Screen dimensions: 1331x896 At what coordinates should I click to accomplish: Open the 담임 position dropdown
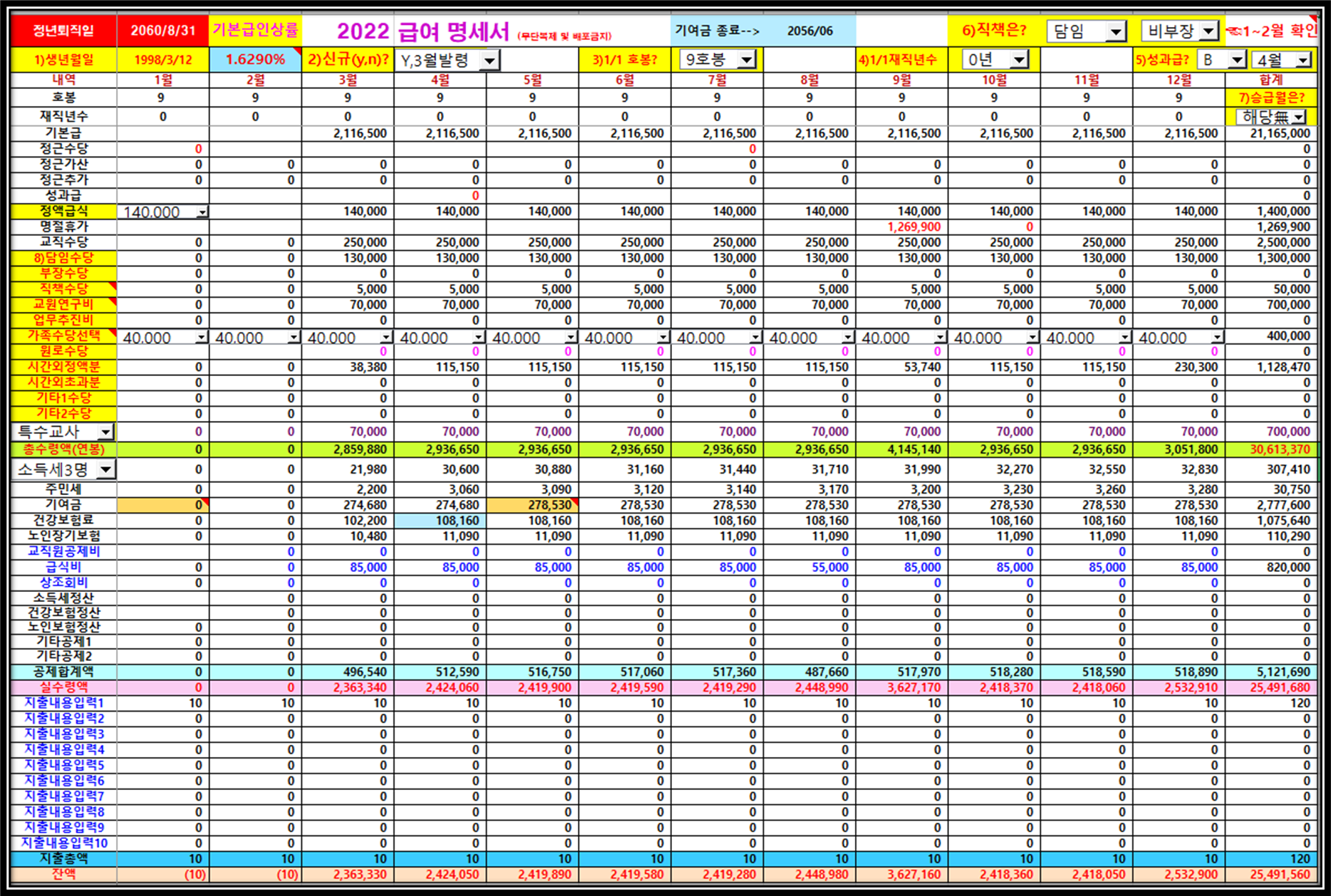[1116, 31]
